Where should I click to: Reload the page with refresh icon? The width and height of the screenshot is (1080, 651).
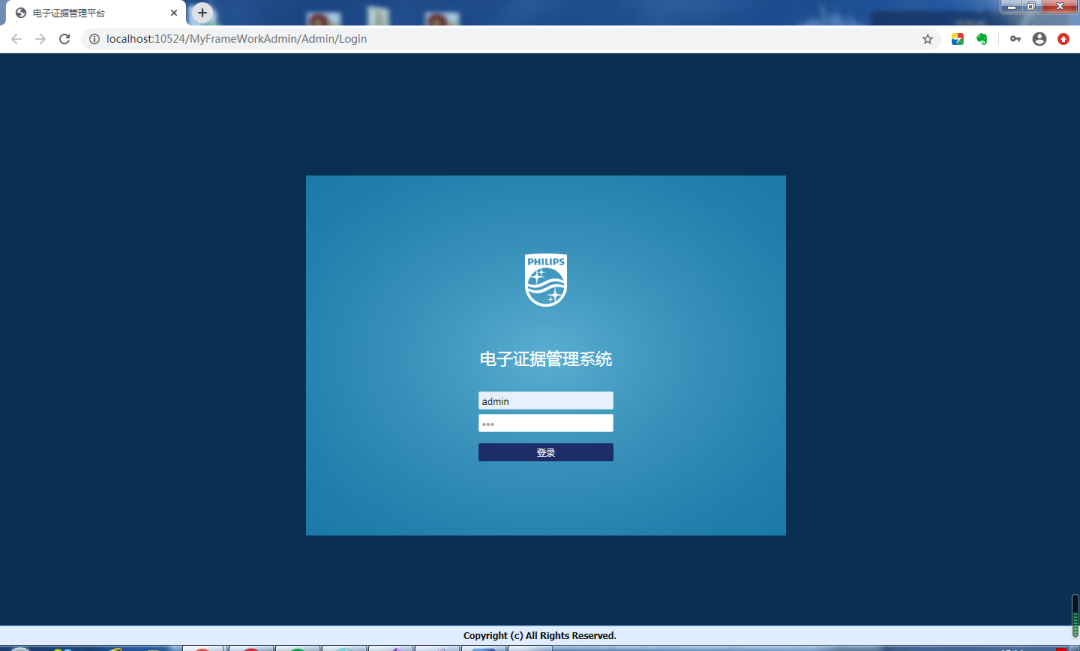(x=65, y=39)
